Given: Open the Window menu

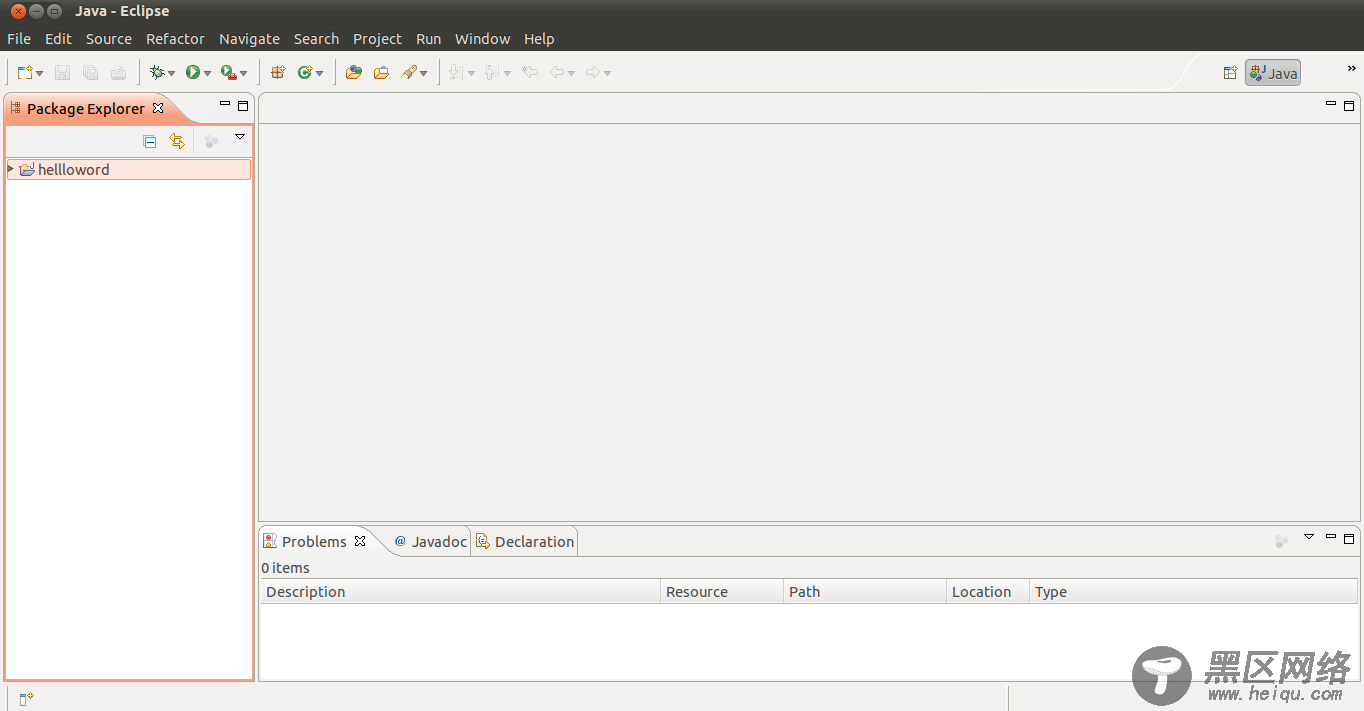Looking at the screenshot, I should coord(482,39).
